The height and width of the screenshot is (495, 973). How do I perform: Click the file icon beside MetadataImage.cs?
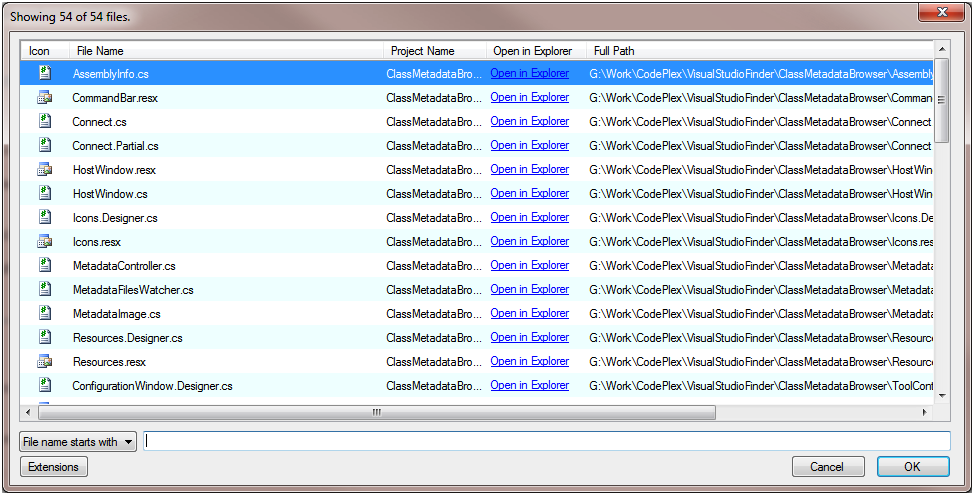coord(45,313)
